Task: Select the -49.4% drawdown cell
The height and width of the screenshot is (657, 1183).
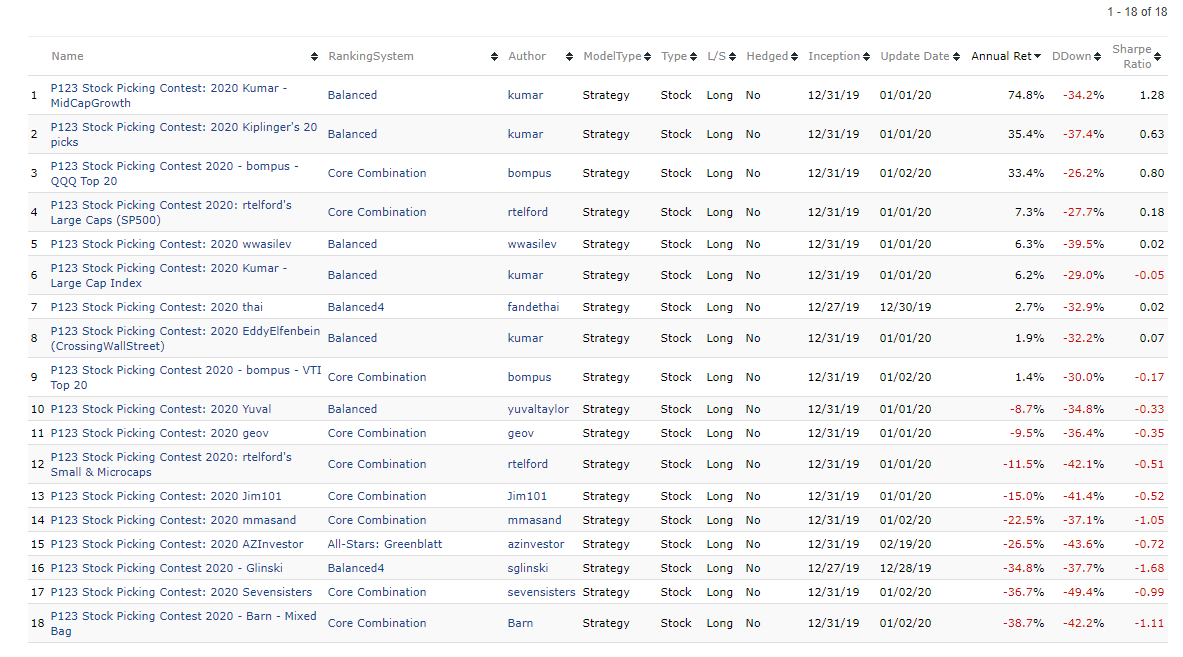Action: pos(1083,593)
